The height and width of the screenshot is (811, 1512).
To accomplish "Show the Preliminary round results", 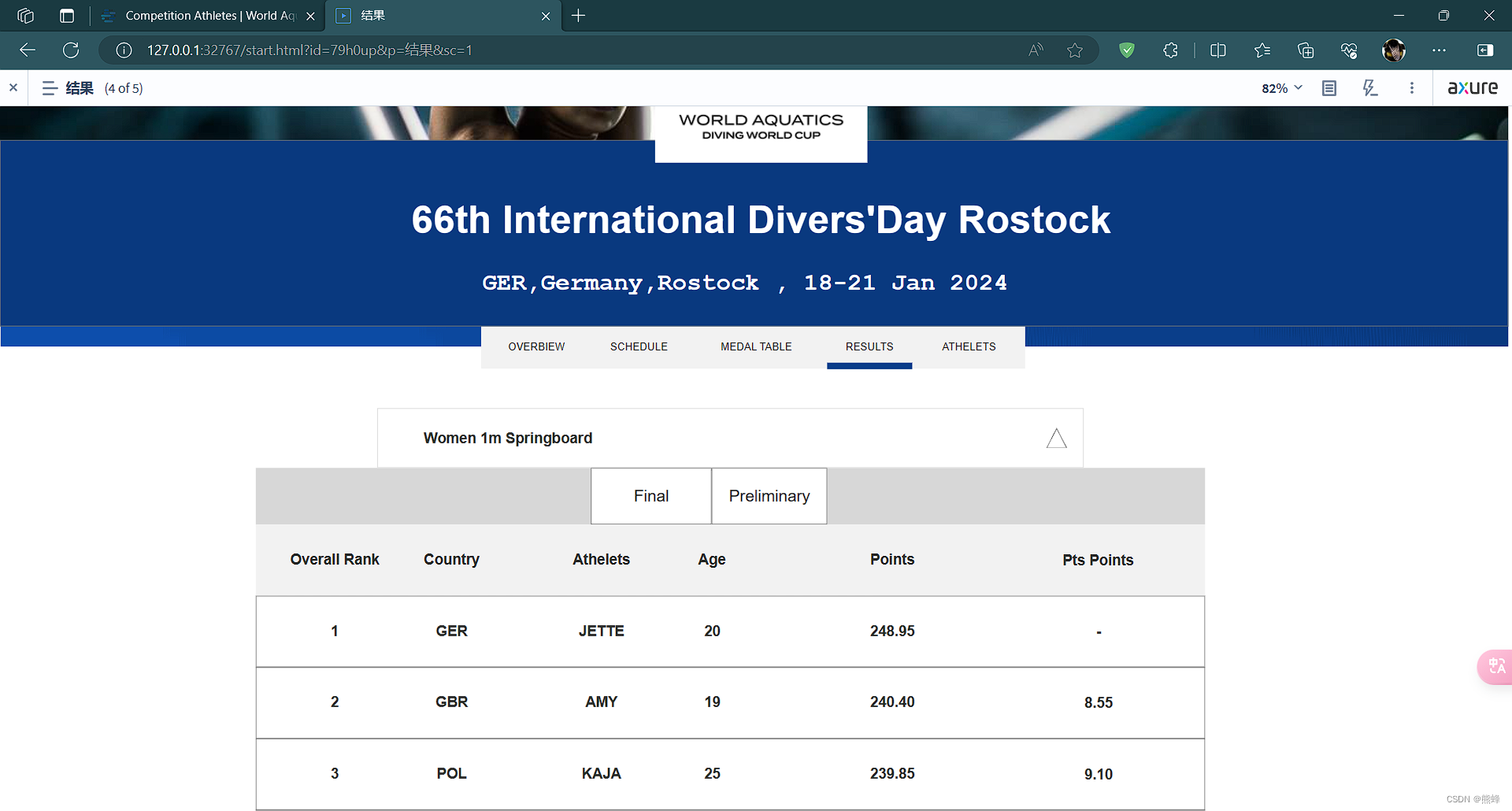I will [769, 496].
